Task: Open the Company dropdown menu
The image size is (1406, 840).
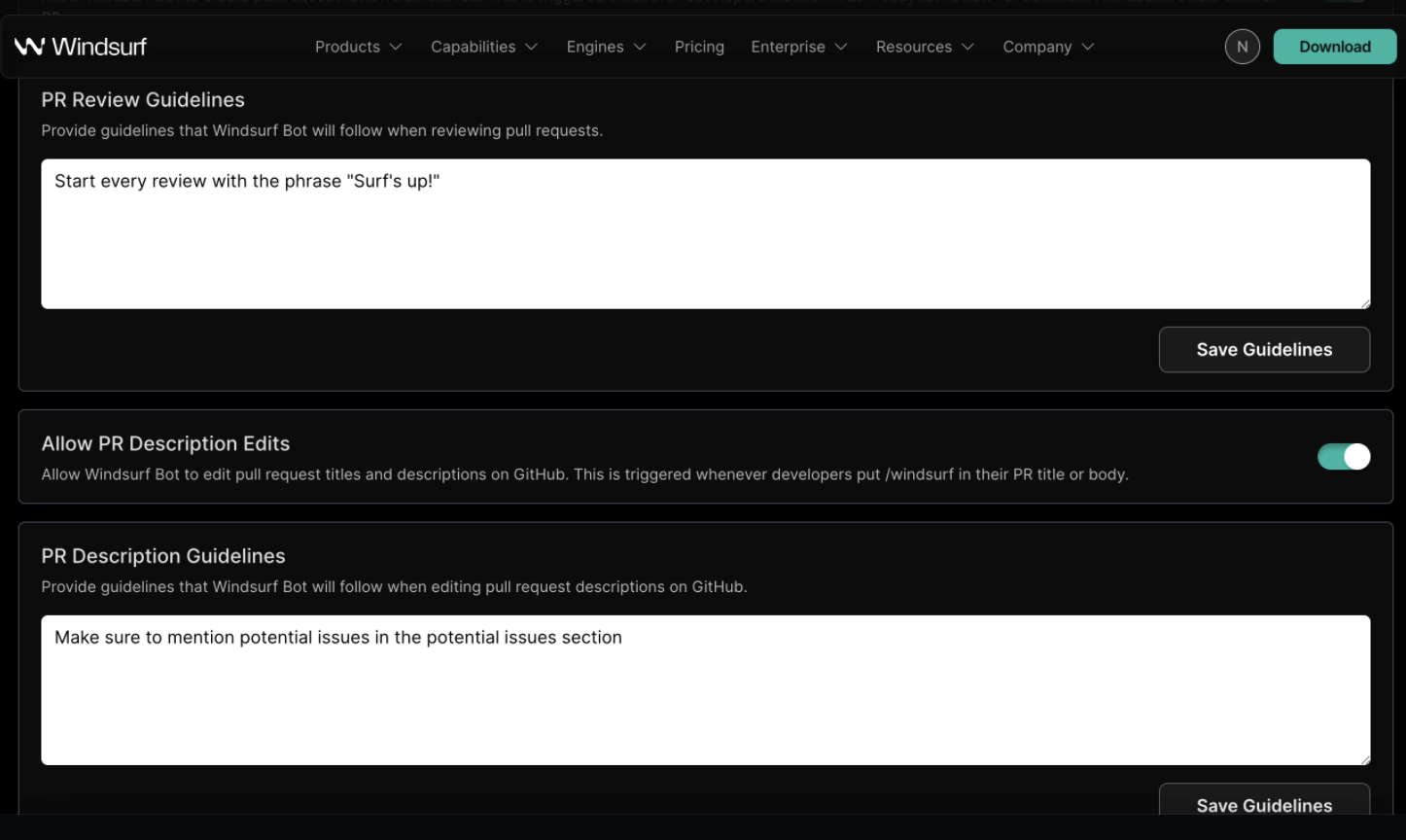Action: pos(1048,47)
